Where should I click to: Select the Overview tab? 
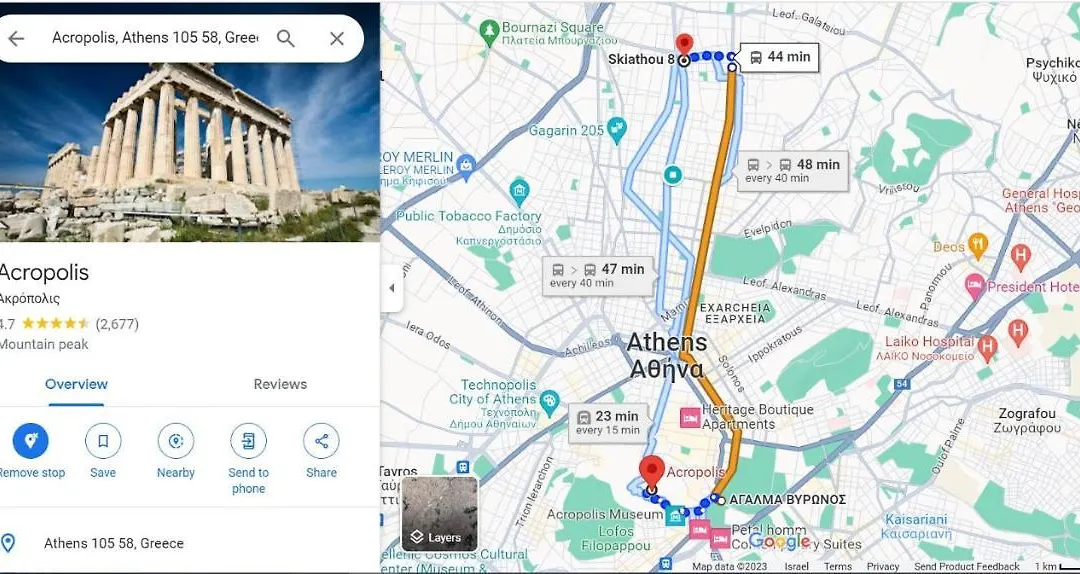click(x=76, y=385)
